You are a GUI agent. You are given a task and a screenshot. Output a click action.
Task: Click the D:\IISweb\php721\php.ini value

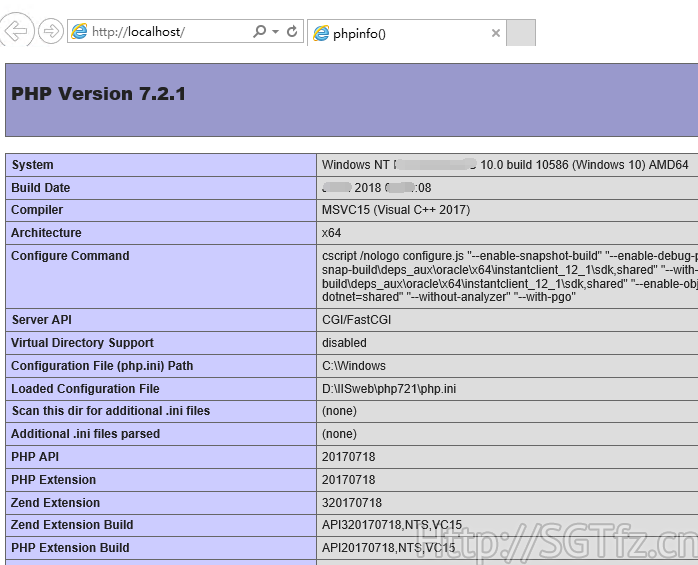(x=389, y=389)
